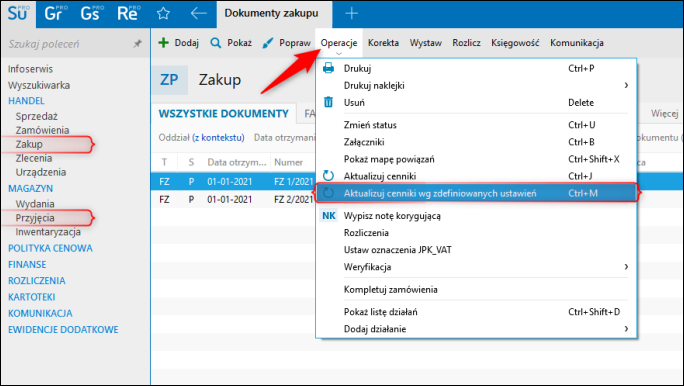The height and width of the screenshot is (386, 684).
Task: Go back with the left arrow
Action: [x=198, y=13]
